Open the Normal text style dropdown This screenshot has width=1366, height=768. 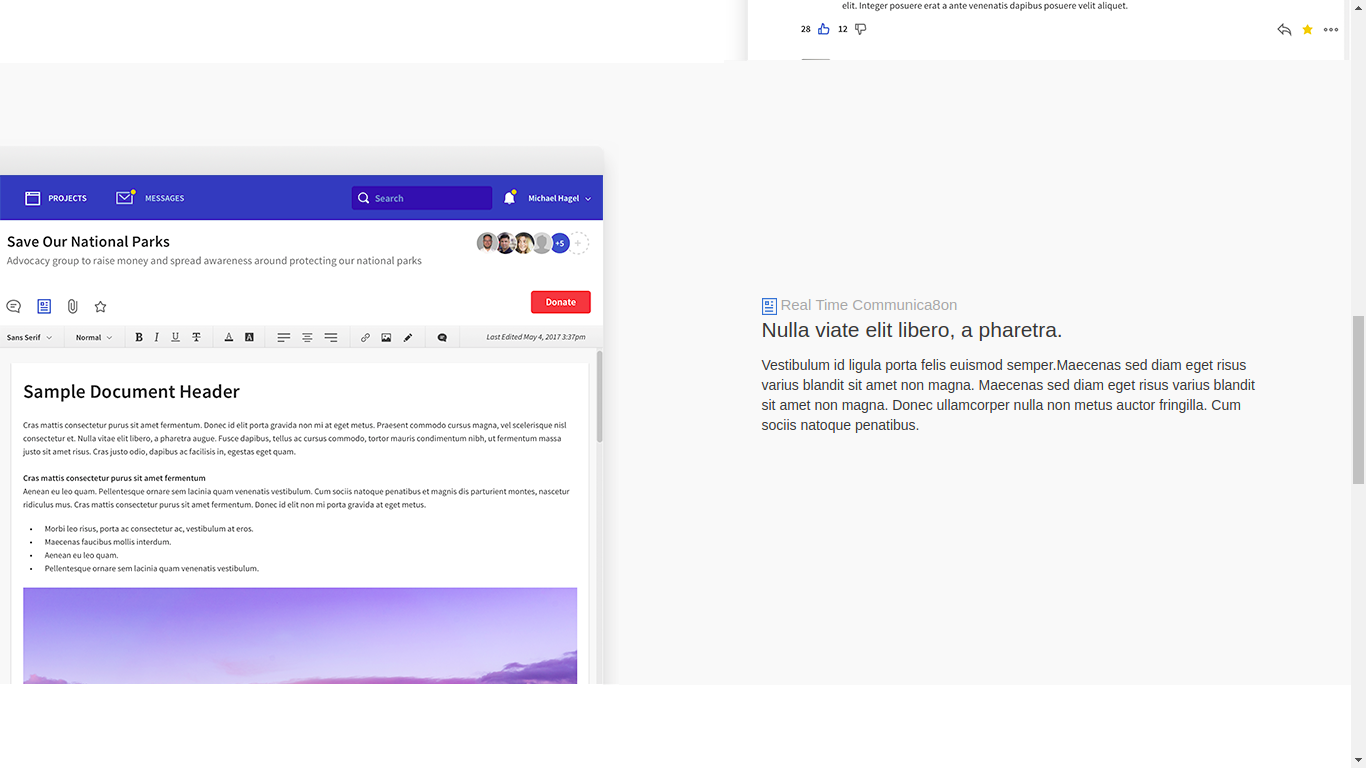(x=94, y=338)
